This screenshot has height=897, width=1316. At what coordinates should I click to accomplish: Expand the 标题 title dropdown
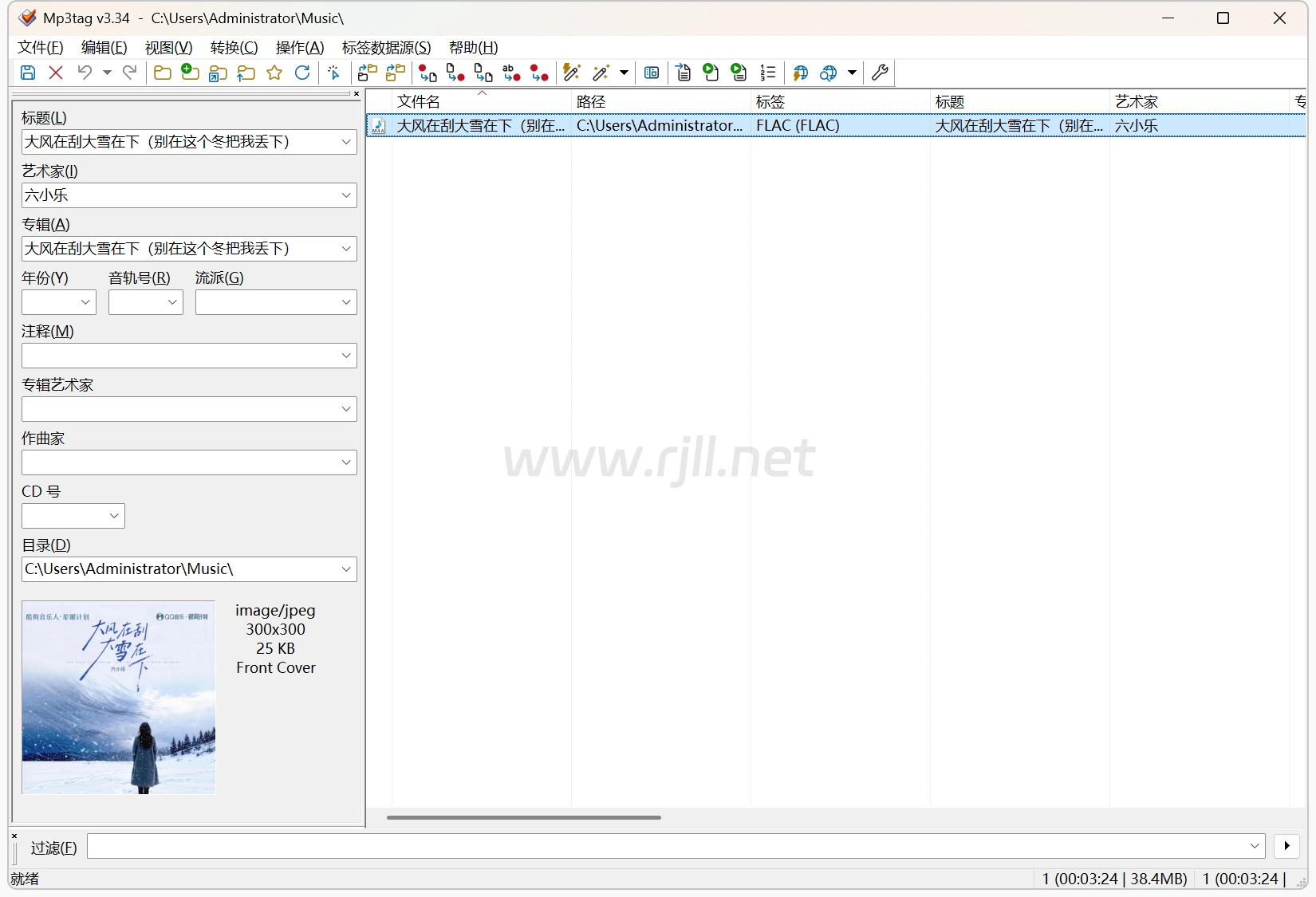pos(346,142)
